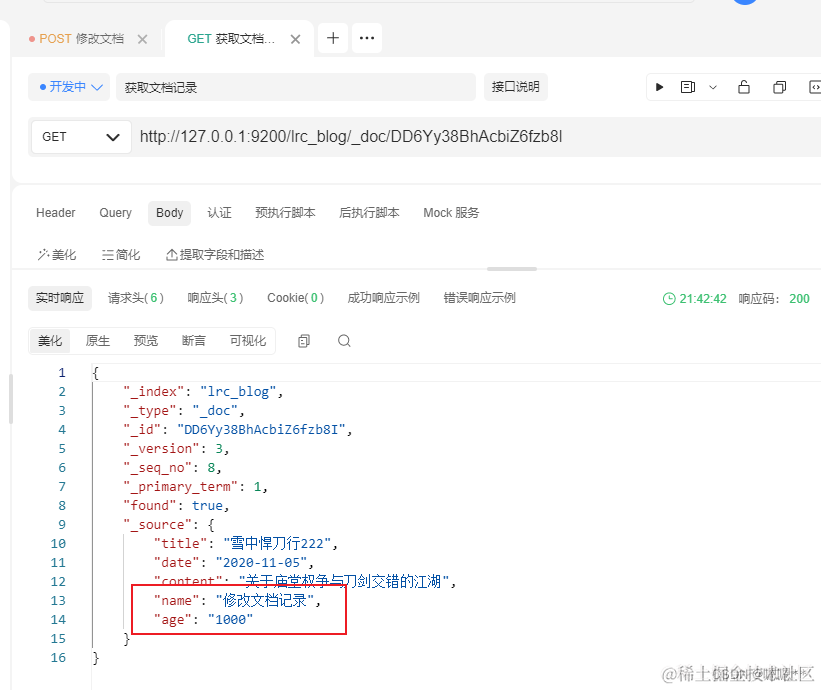The height and width of the screenshot is (690, 821).
Task: Click the save response icon beside the run button
Action: click(687, 87)
